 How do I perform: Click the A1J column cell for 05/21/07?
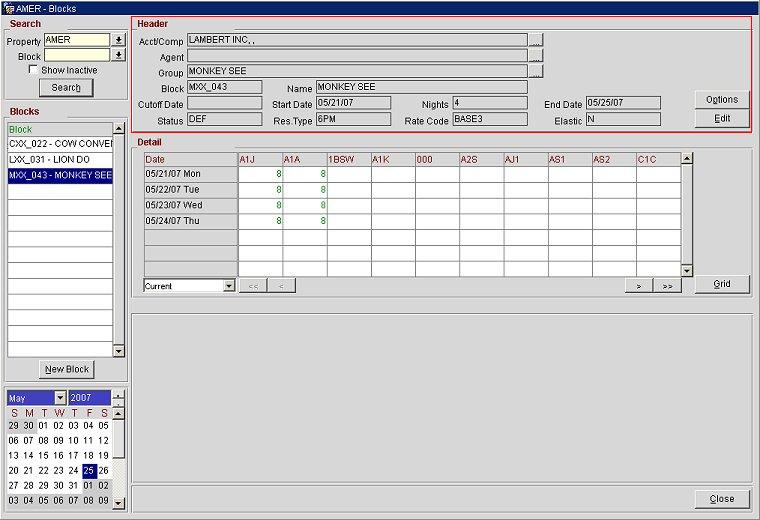pyautogui.click(x=260, y=174)
